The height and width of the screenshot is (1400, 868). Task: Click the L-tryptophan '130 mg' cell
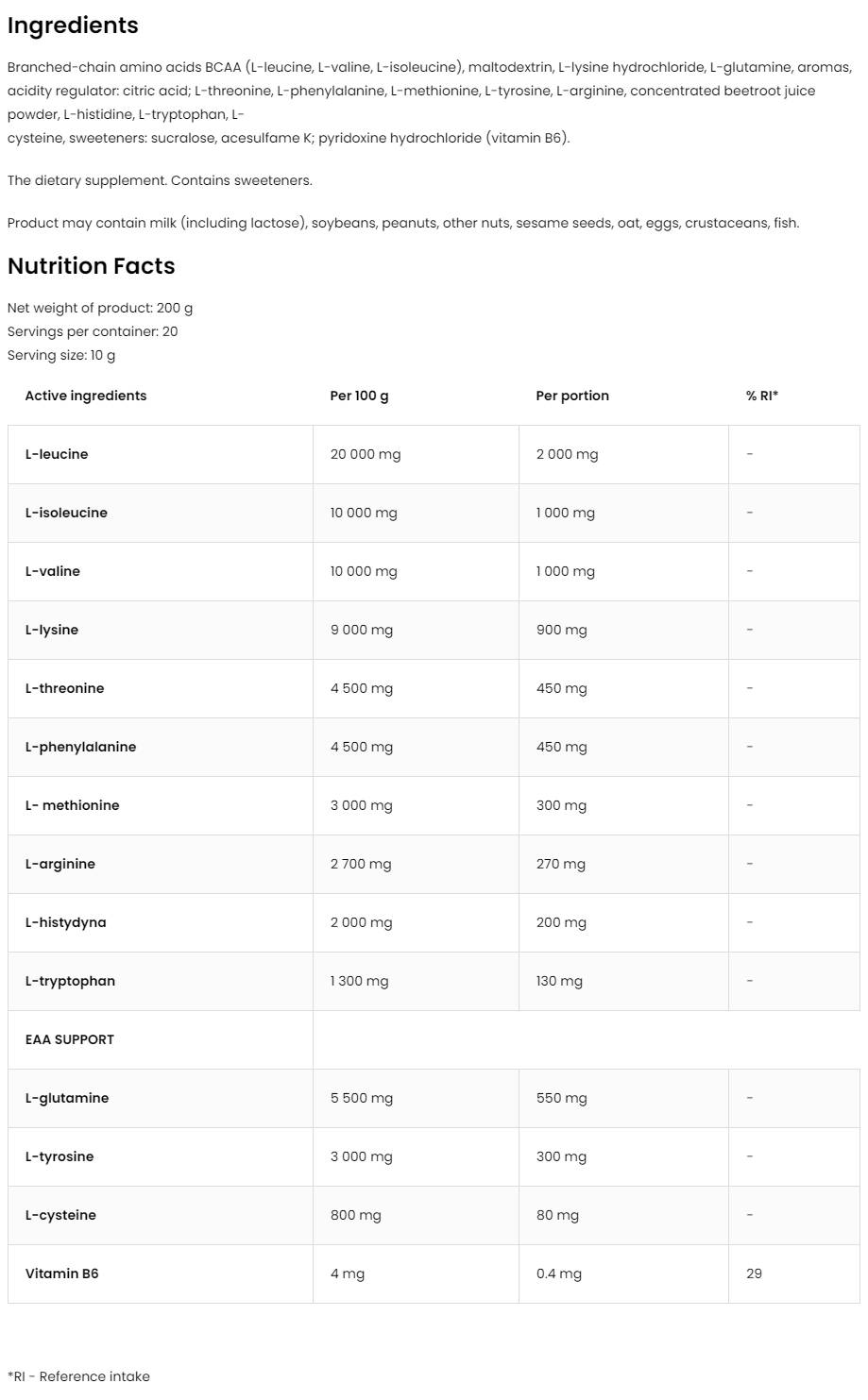559,981
